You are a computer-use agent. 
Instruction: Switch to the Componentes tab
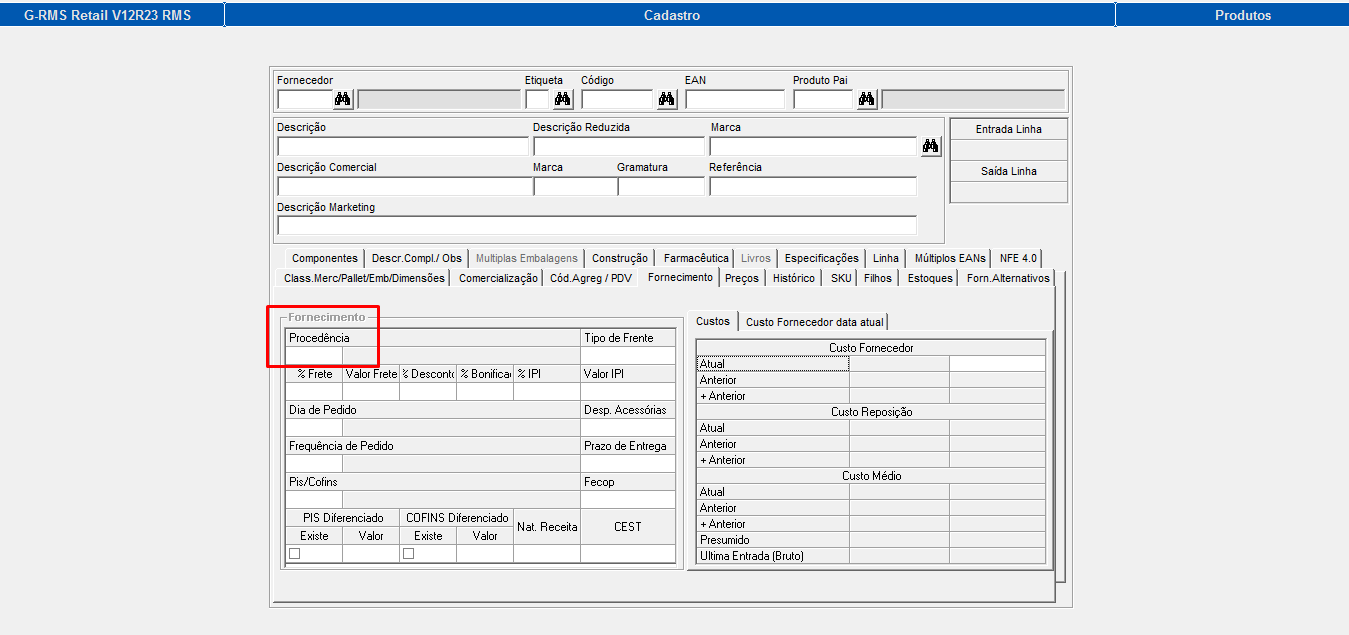click(325, 258)
